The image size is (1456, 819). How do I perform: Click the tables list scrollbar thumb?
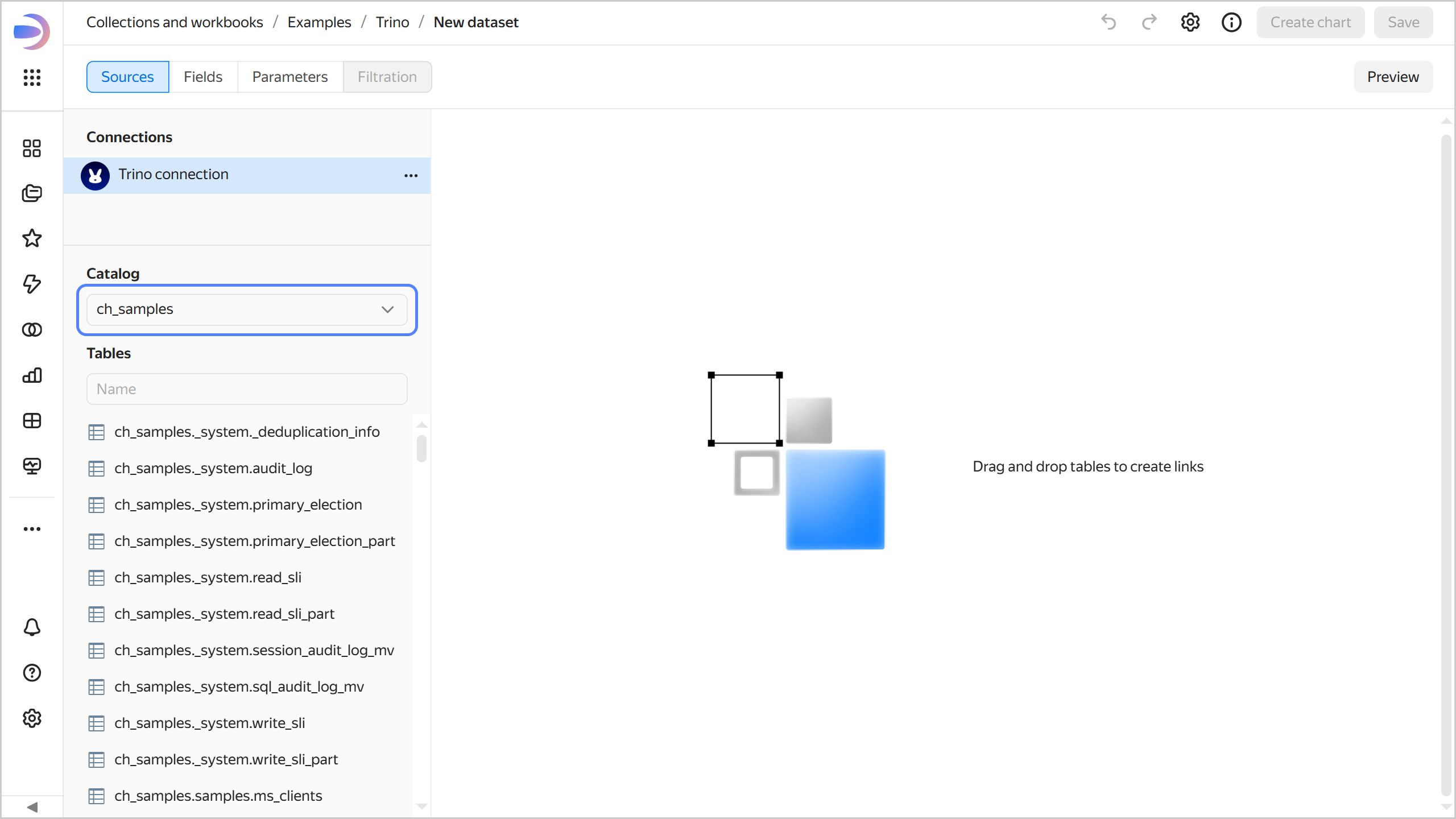[x=421, y=449]
